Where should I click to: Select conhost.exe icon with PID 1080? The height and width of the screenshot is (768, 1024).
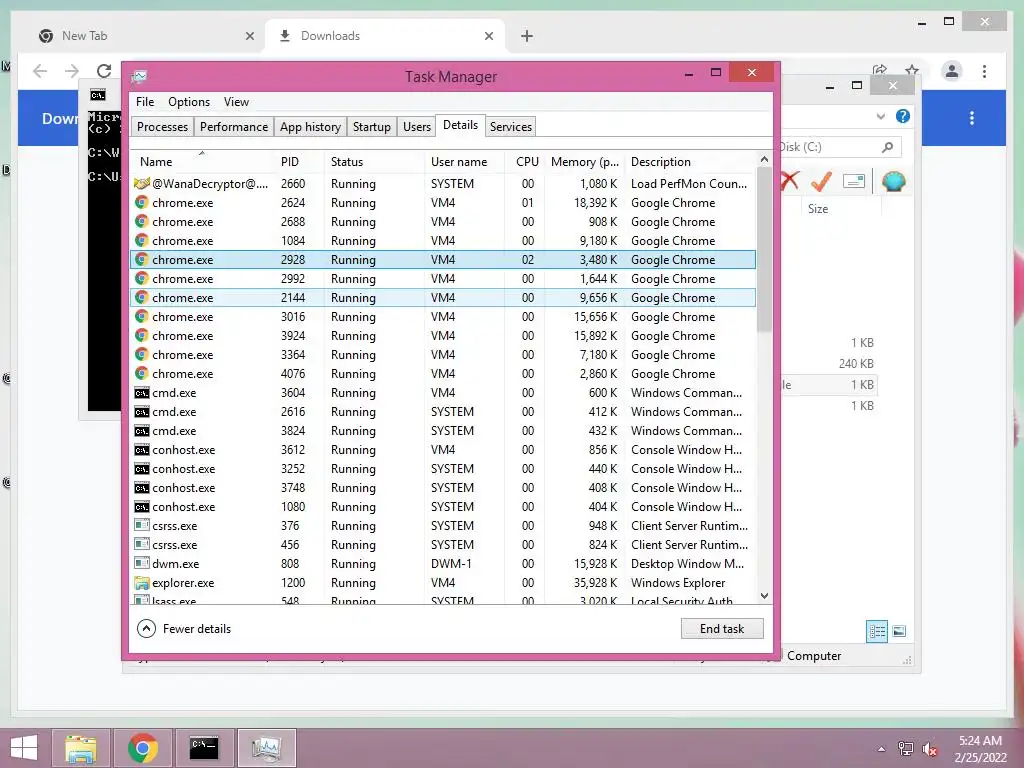[x=142, y=507]
